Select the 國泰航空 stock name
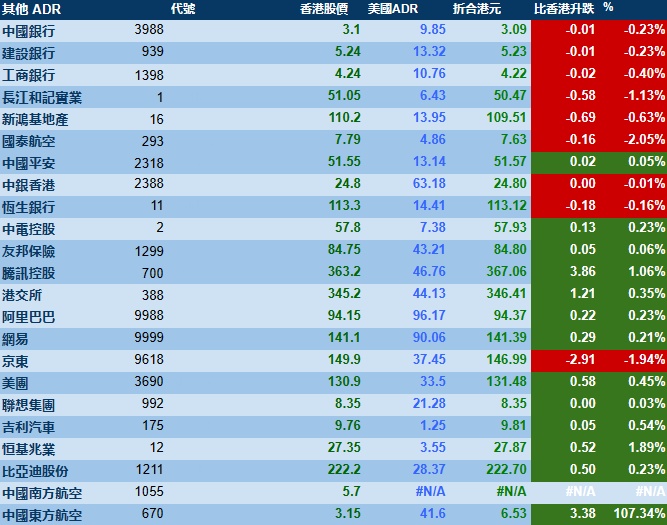Screen dimensions: 667x525 29,141
